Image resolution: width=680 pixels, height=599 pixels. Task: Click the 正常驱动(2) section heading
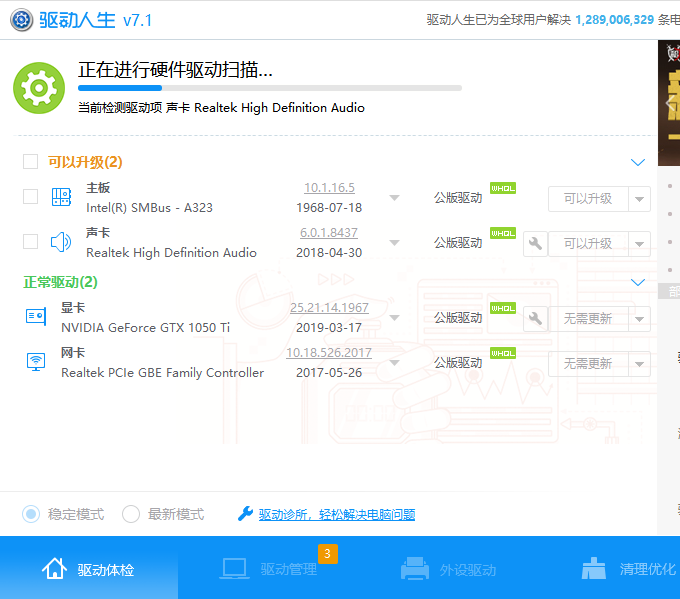[x=60, y=282]
